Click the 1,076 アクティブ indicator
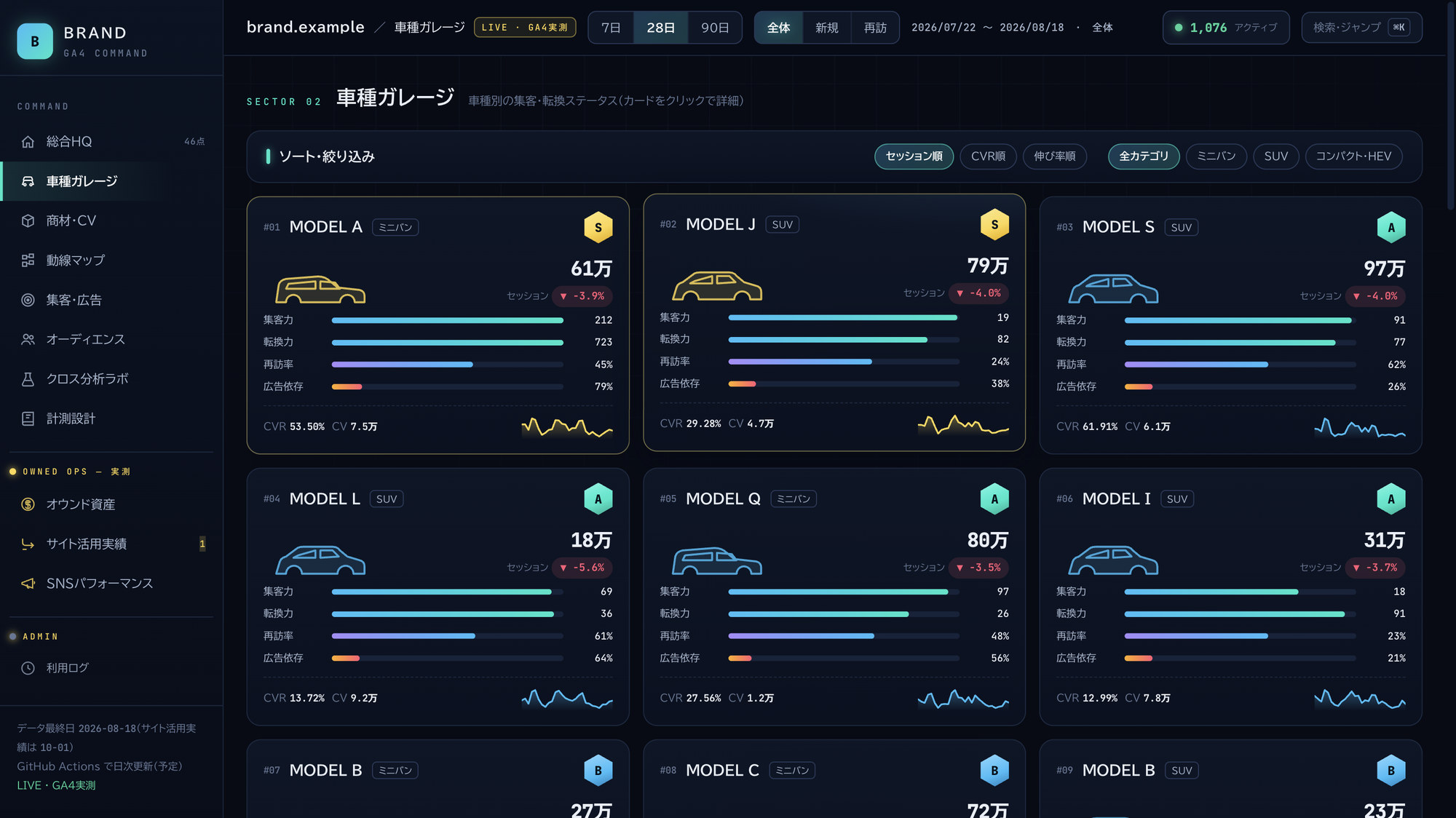The image size is (1456, 818). click(1226, 28)
